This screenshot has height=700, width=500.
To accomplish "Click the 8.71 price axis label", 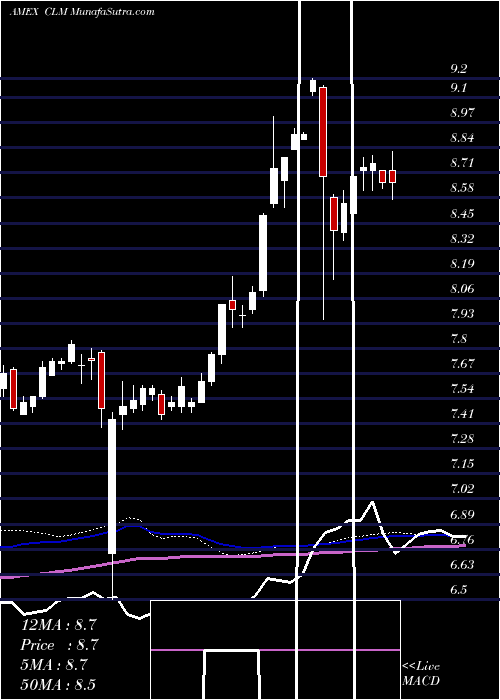I will click(x=462, y=163).
